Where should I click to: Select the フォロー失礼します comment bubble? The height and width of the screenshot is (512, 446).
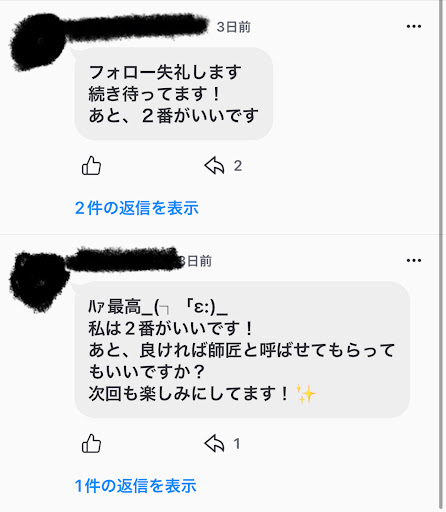point(173,94)
